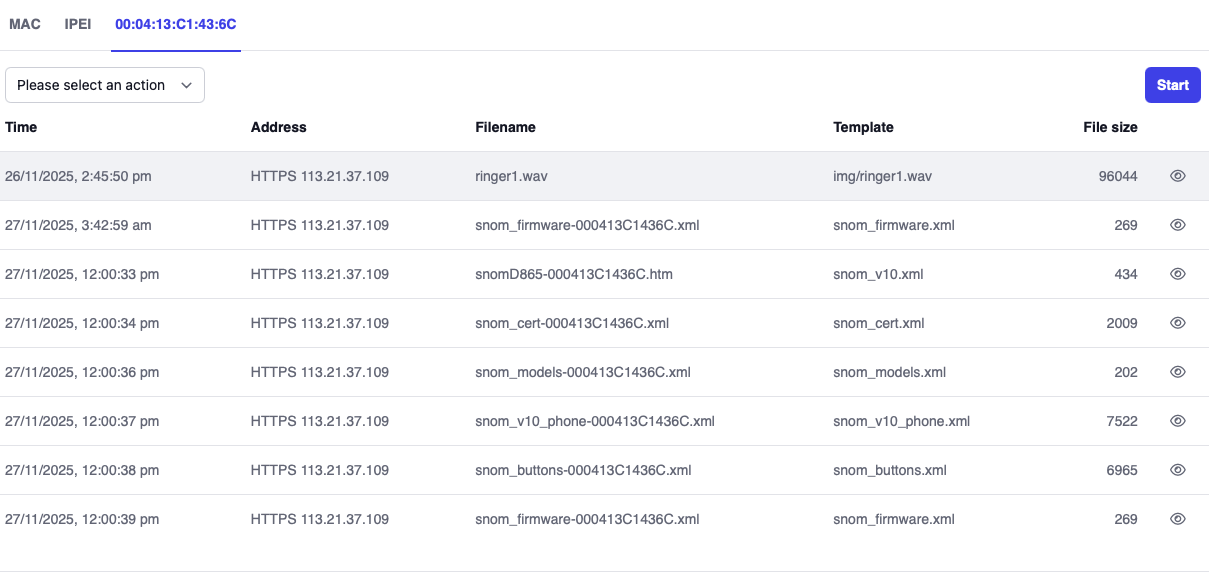
Task: Open eye icon for snom_buttons-000413C1436C.xml entry
Action: (1177, 470)
